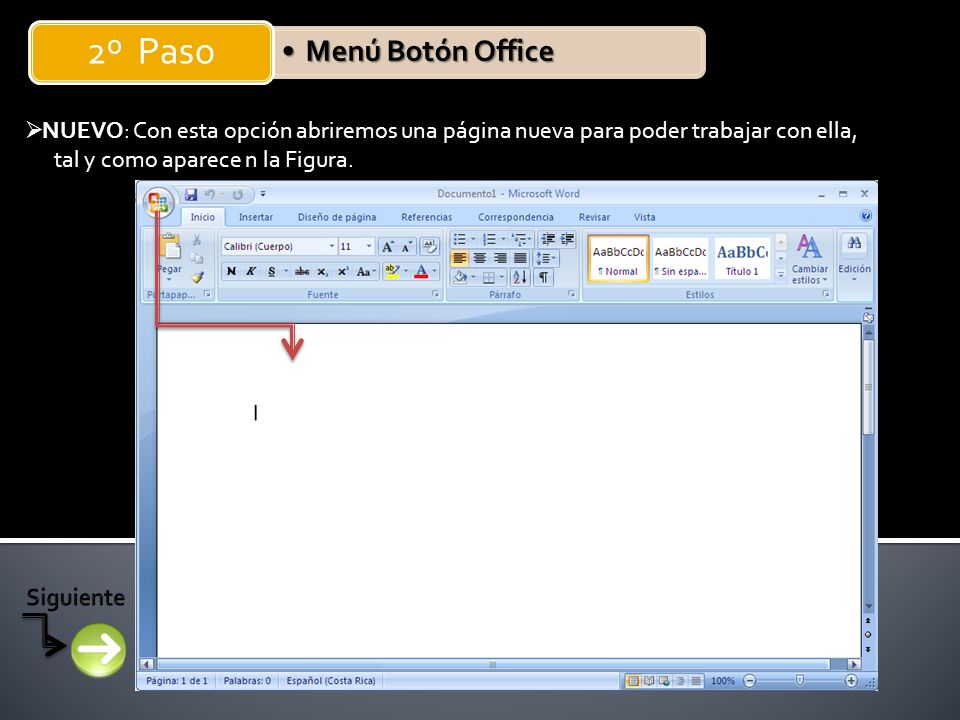Viewport: 960px width, 720px height.
Task: Click the red font color swatch
Action: [x=421, y=271]
